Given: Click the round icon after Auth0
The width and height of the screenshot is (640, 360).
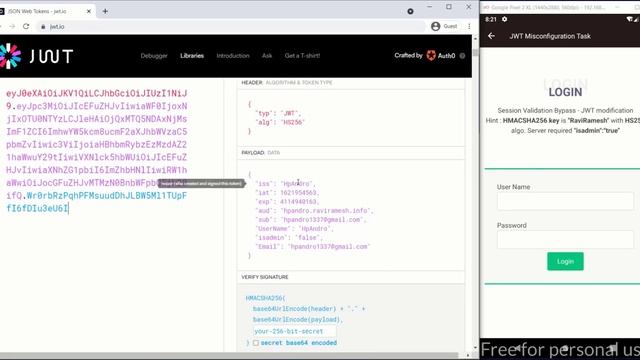Looking at the screenshot, I should [x=462, y=56].
